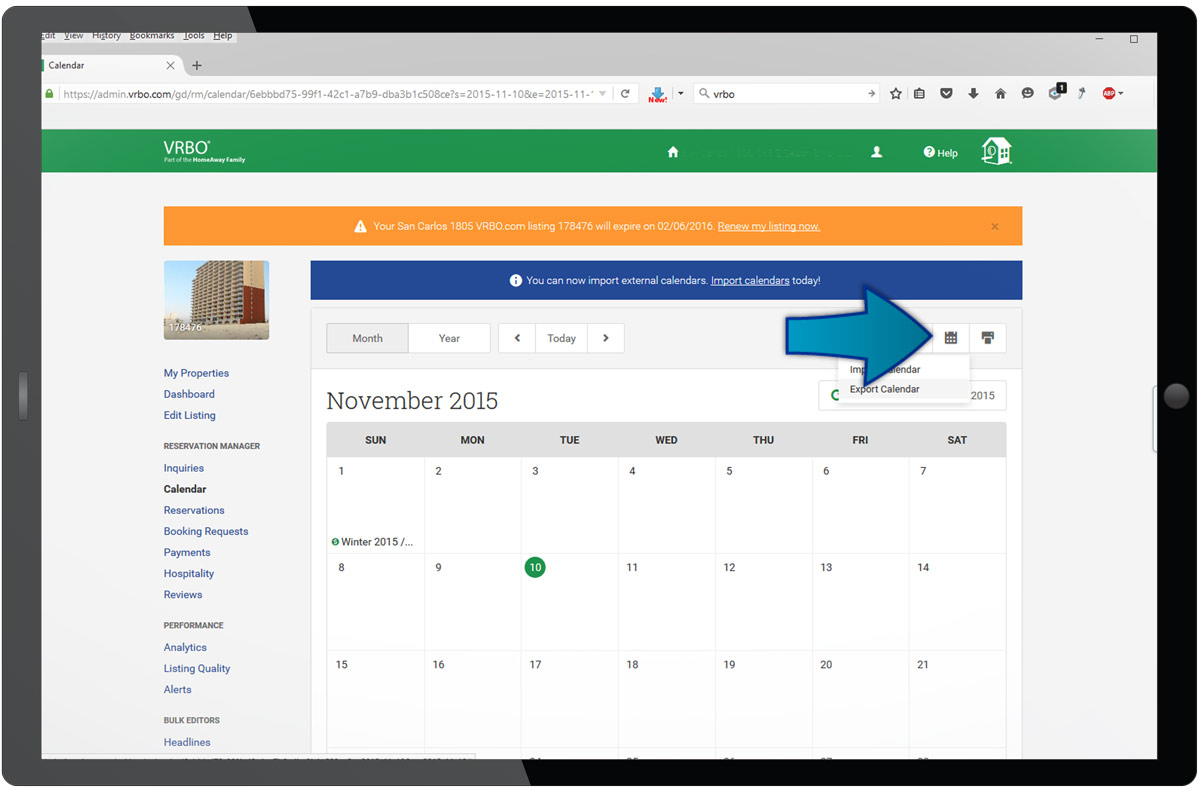Click the search go arrow in search box
This screenshot has height=791, width=1200.
tap(872, 94)
